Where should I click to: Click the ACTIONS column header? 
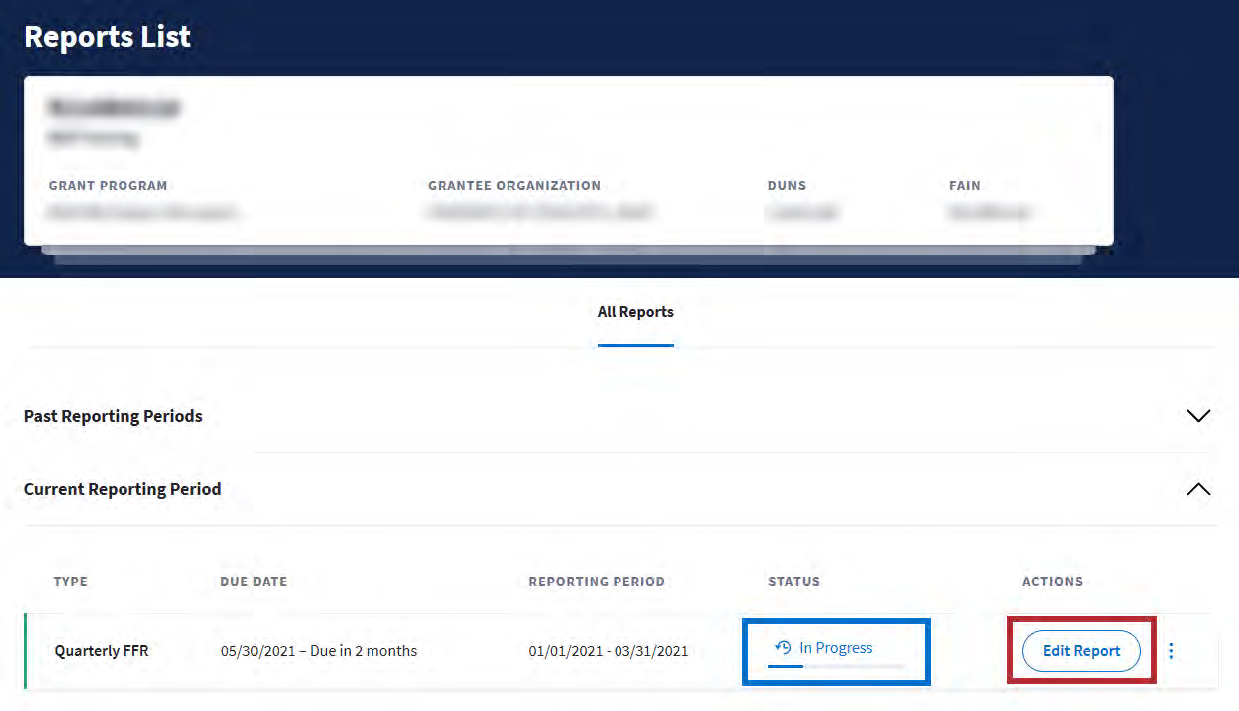[x=1052, y=581]
